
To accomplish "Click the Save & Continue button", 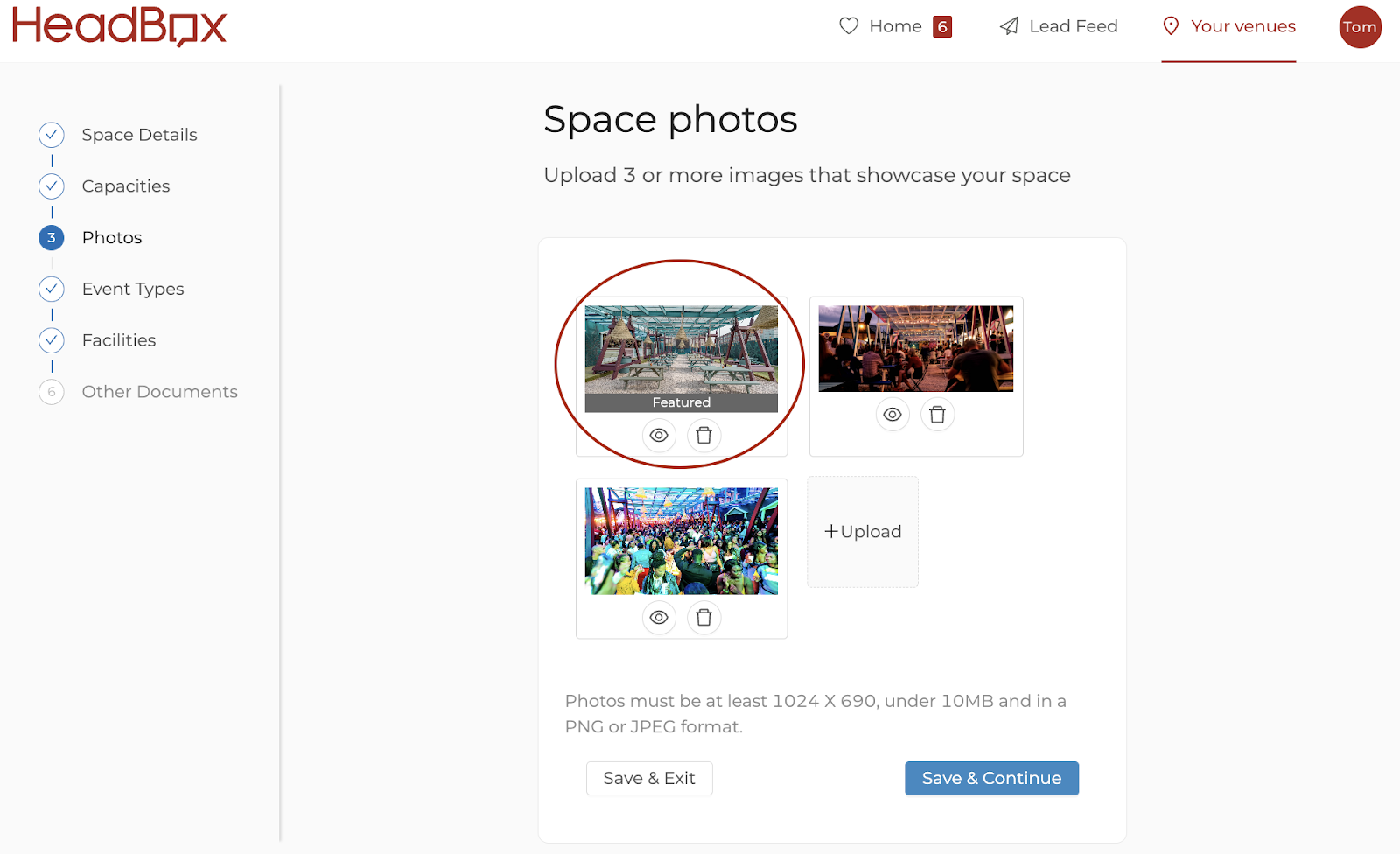I will [x=991, y=778].
